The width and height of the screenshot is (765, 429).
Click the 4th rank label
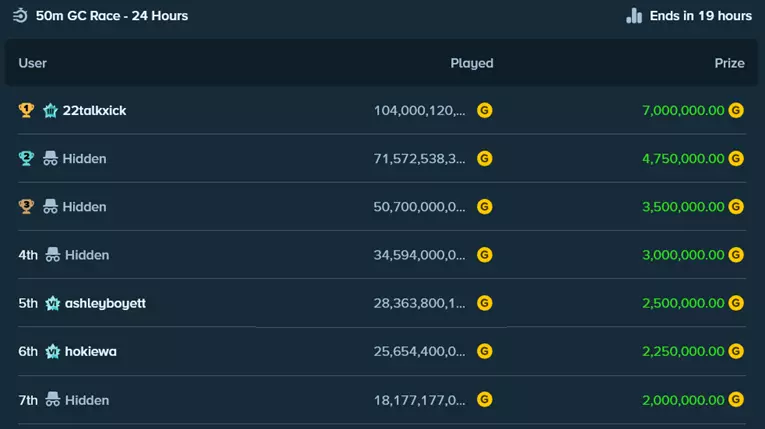(28, 255)
